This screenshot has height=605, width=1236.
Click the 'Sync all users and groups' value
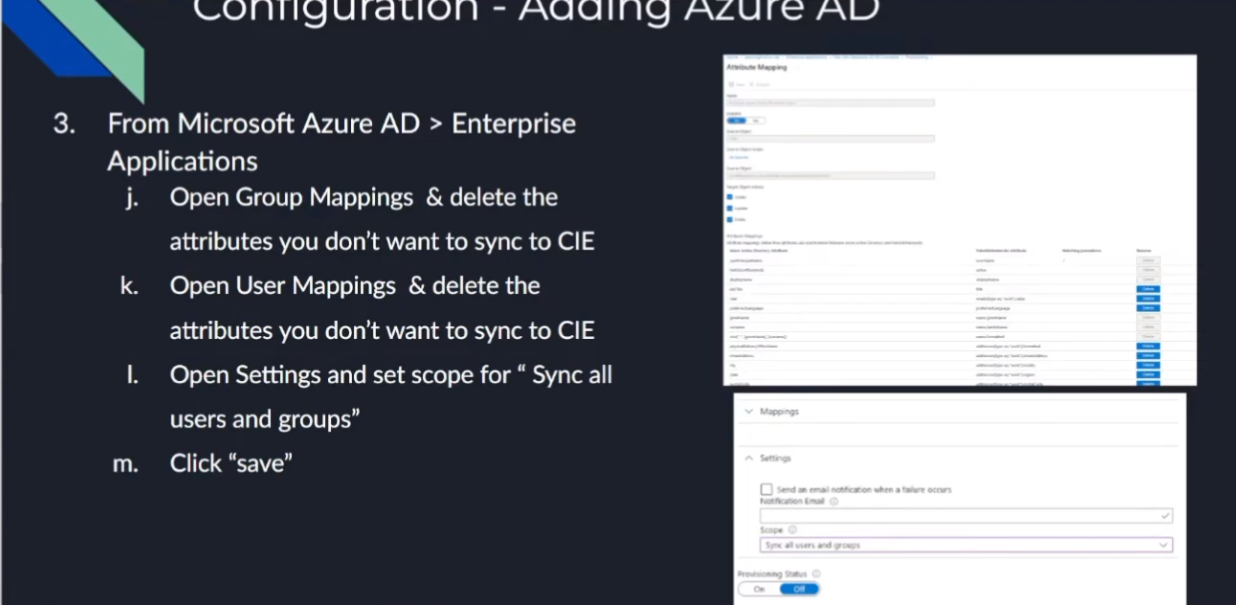(x=812, y=546)
